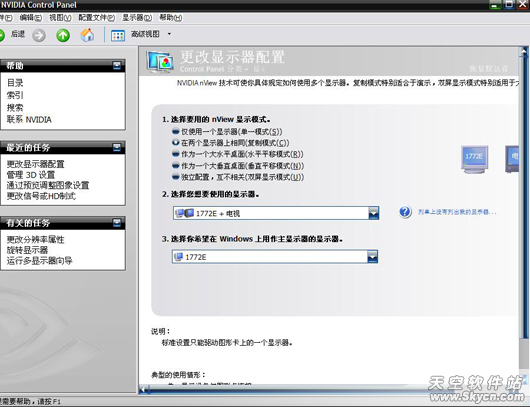The image size is (530, 407).
Task: Collapse the 最近的任务 panel
Action: tap(117, 147)
